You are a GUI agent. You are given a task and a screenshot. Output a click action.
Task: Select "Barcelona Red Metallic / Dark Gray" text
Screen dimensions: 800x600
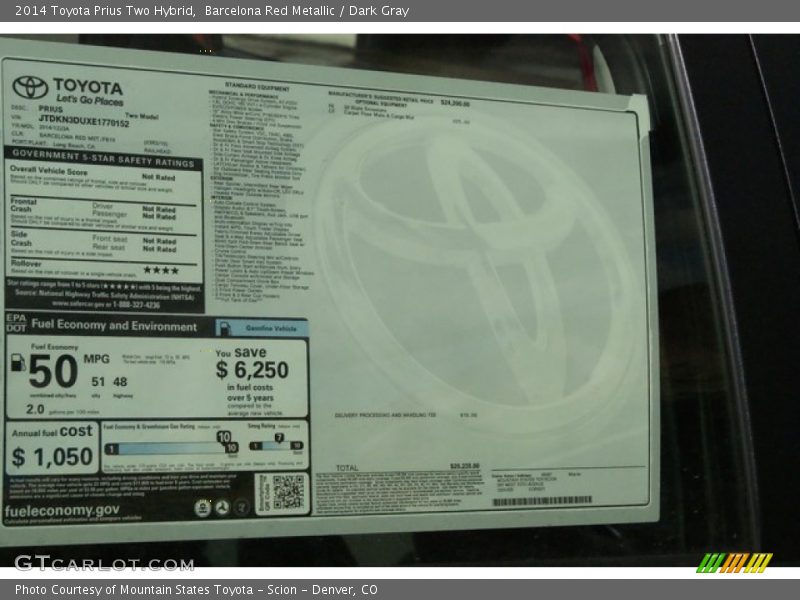pyautogui.click(x=307, y=11)
